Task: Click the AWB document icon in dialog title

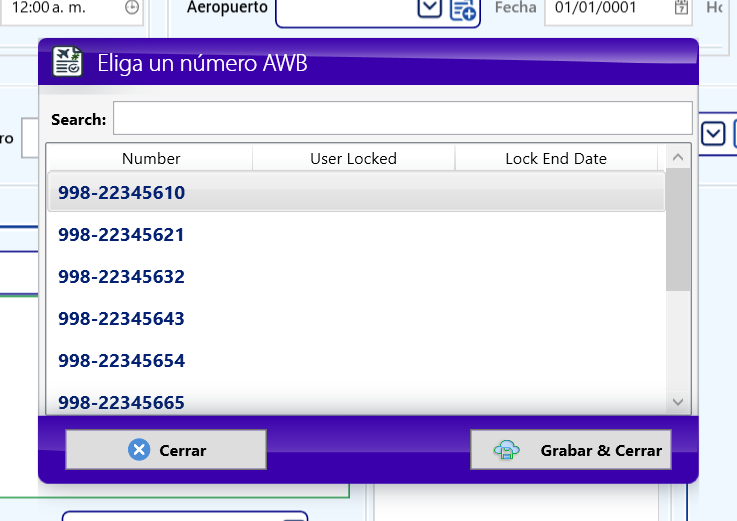Action: (x=67, y=62)
